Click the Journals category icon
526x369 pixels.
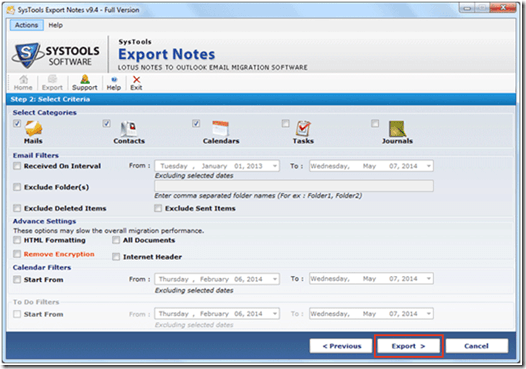(x=397, y=129)
